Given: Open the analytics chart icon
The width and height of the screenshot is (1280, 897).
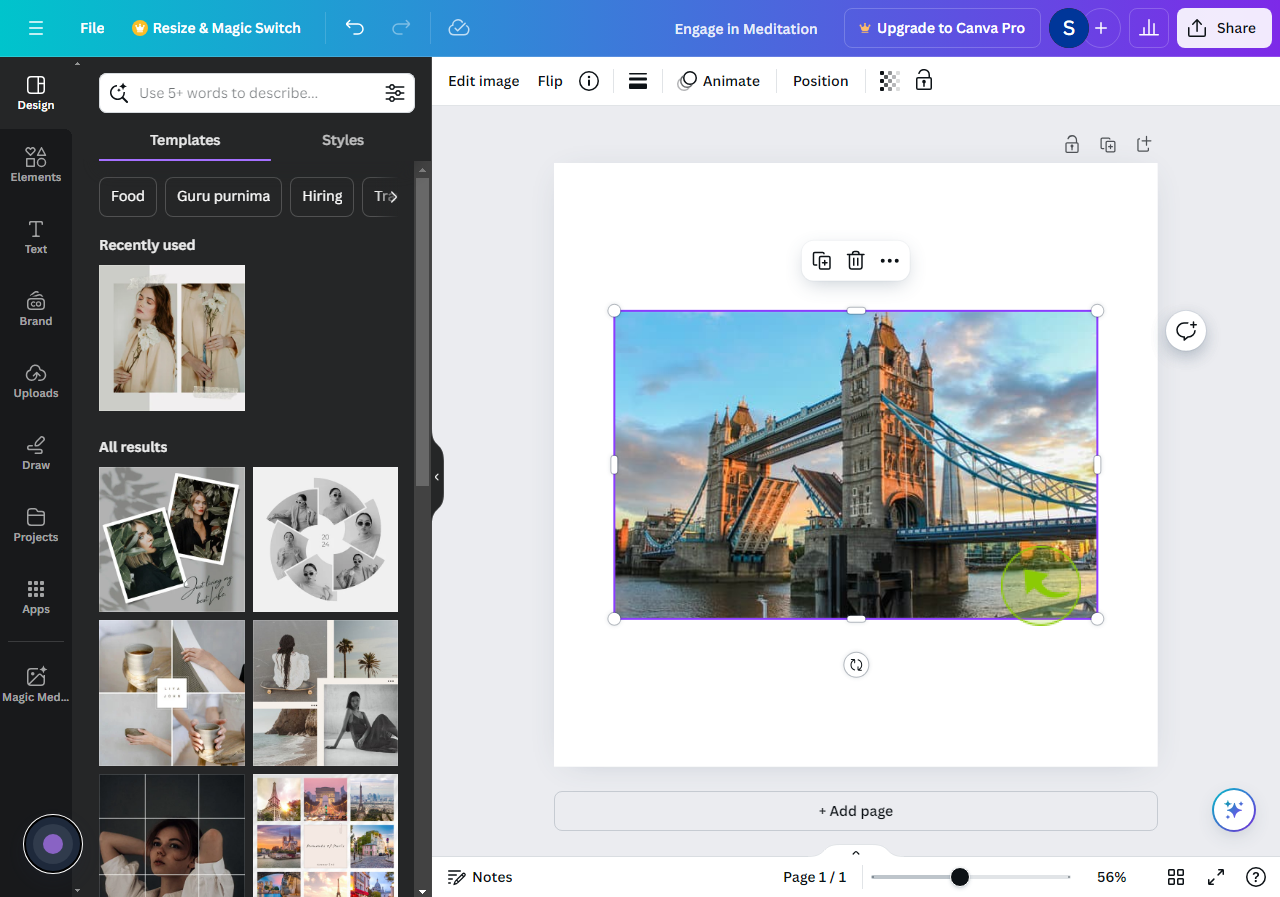Looking at the screenshot, I should click(x=1149, y=28).
